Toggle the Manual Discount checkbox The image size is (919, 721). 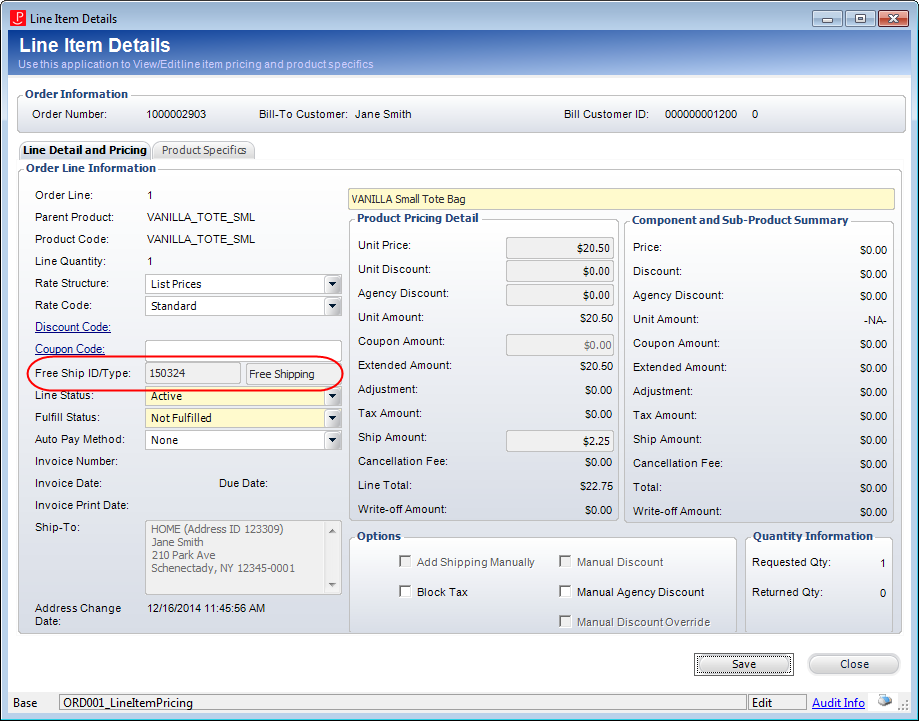(565, 561)
